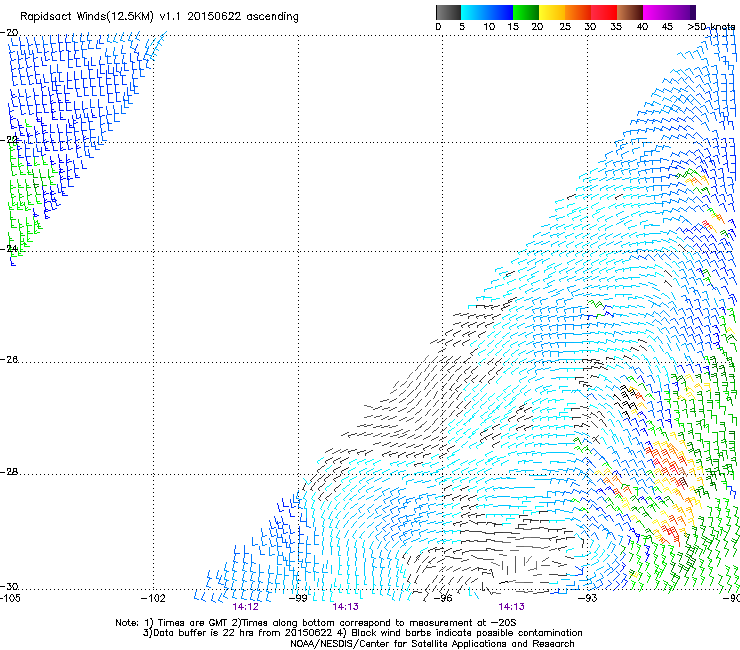
Task: Click the blue 10–15 knots legend segment
Action: (x=500, y=12)
